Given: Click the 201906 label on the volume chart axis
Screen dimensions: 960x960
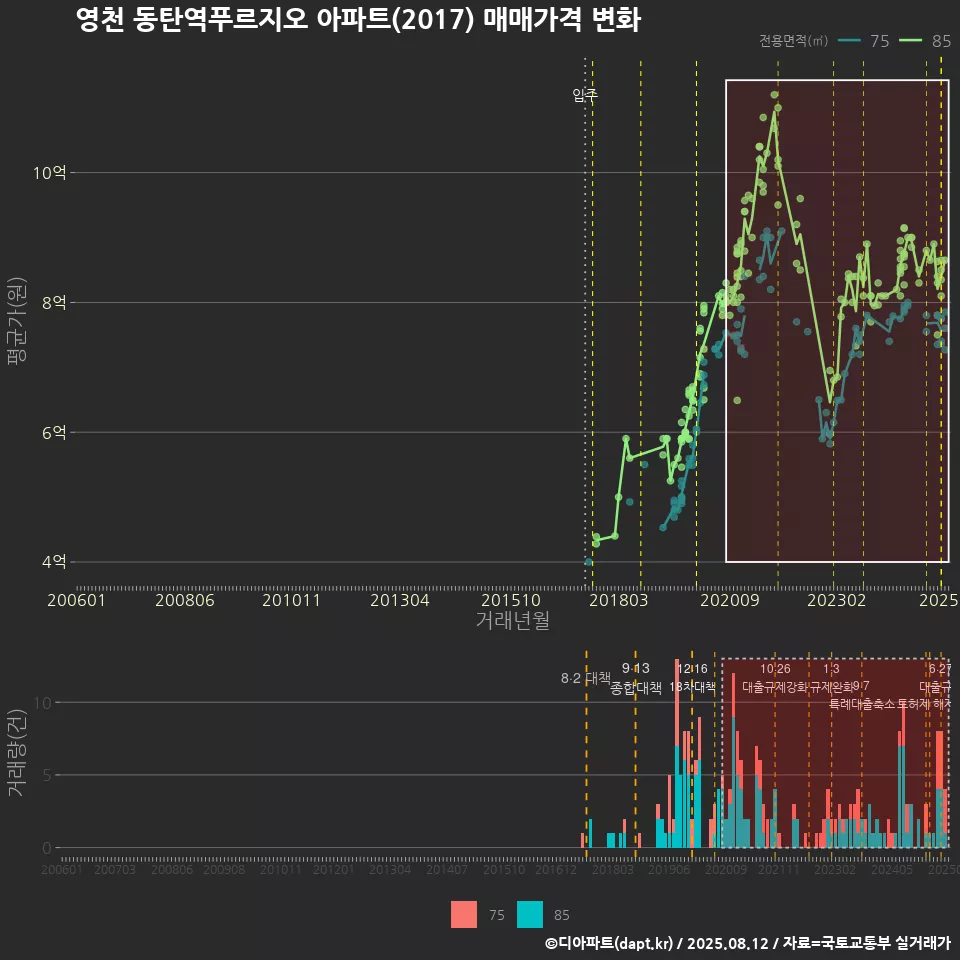Looking at the screenshot, I should [x=669, y=869].
